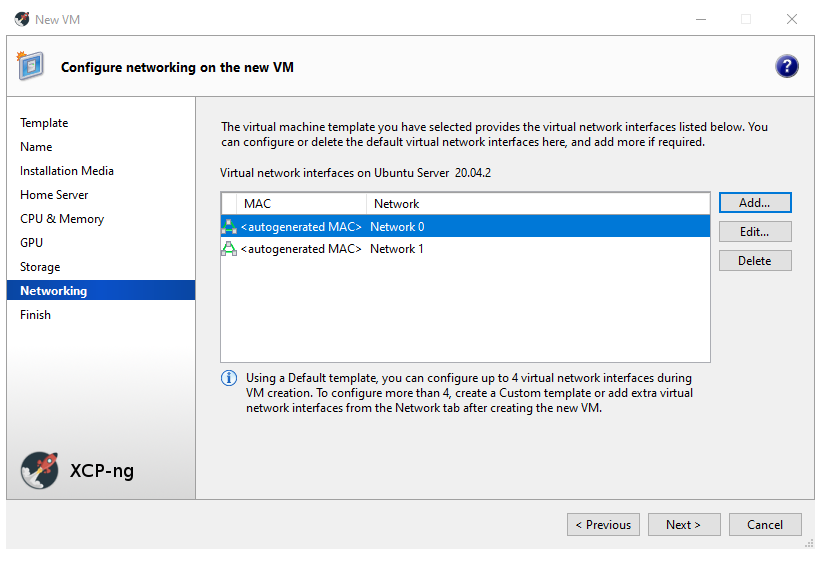
Task: Select the Finish step
Action: pos(35,315)
